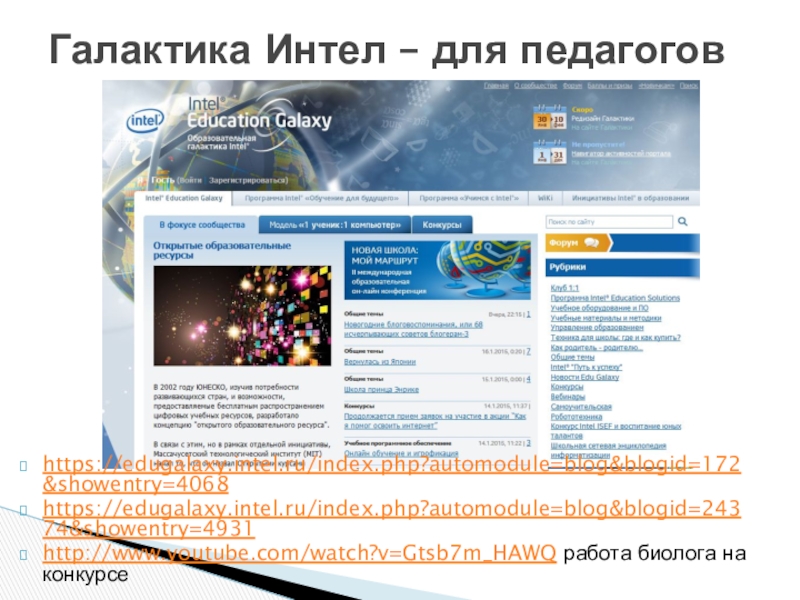The width and height of the screenshot is (800, 600).
Task: Click comment count 7 beside Вернулась из Японии
Action: click(x=528, y=352)
